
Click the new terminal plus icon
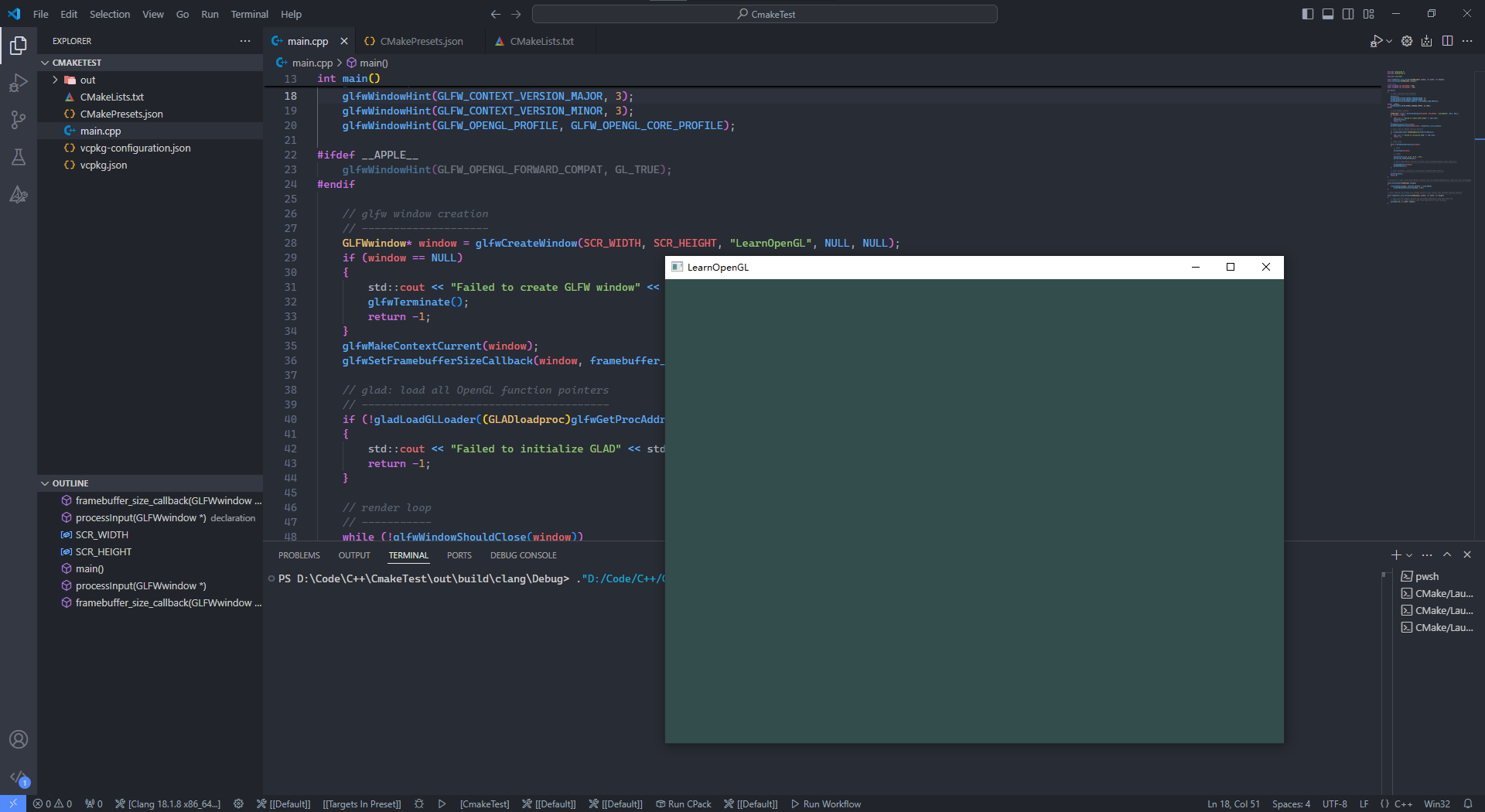[x=1396, y=554]
